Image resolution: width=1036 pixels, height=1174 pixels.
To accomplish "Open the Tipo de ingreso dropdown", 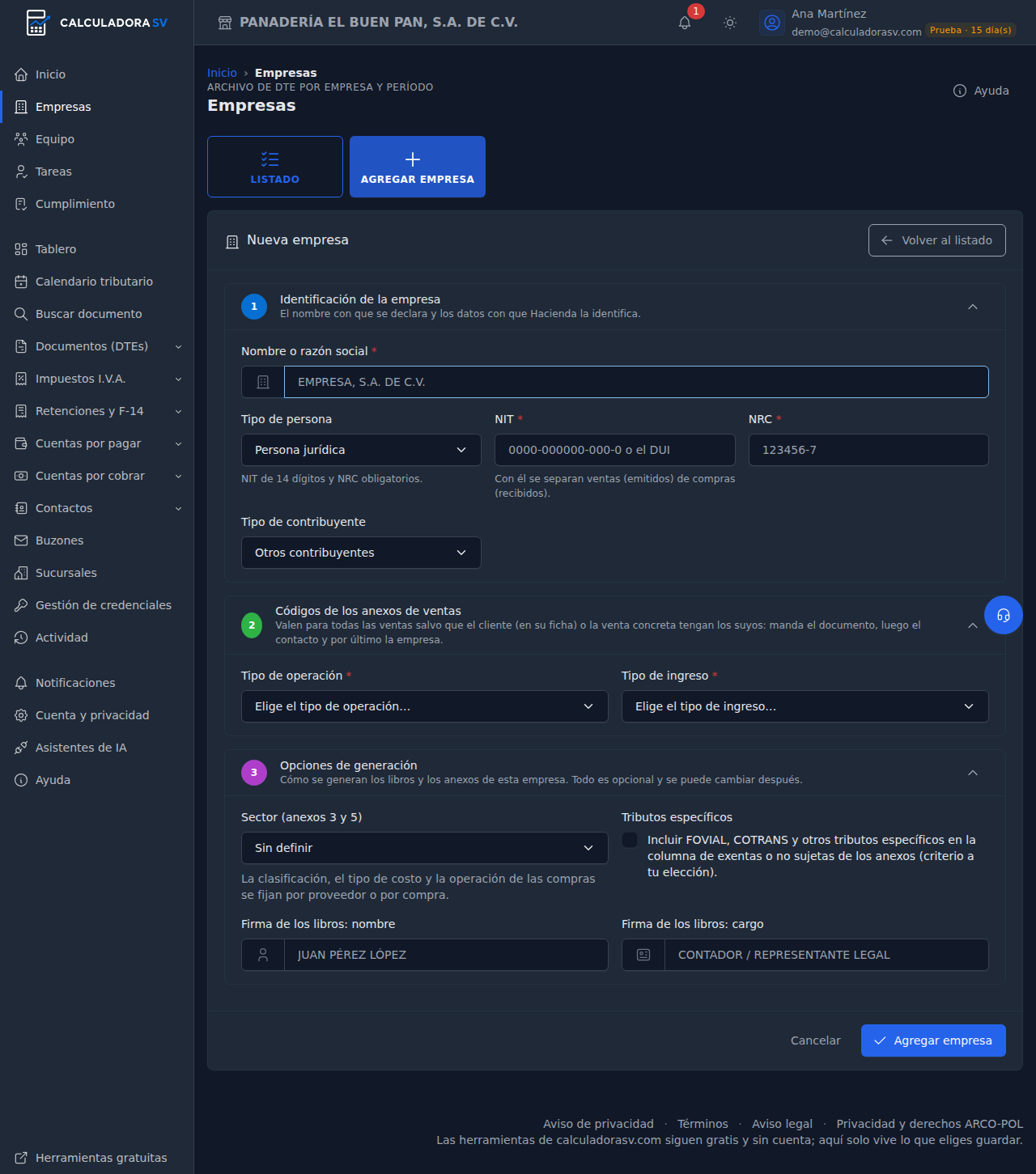I will point(805,706).
